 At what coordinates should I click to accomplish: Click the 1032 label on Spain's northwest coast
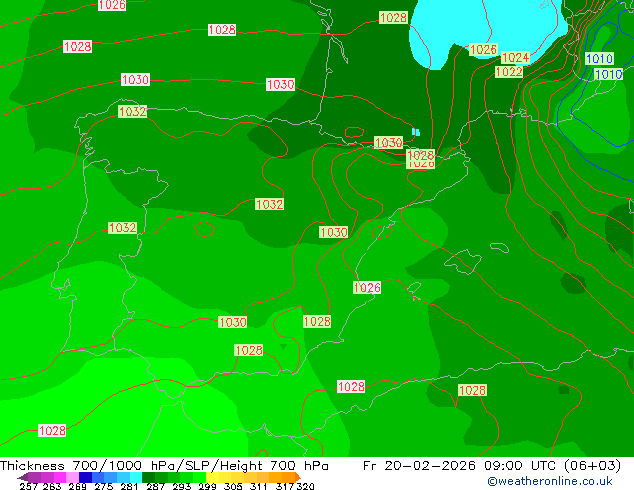coord(132,112)
